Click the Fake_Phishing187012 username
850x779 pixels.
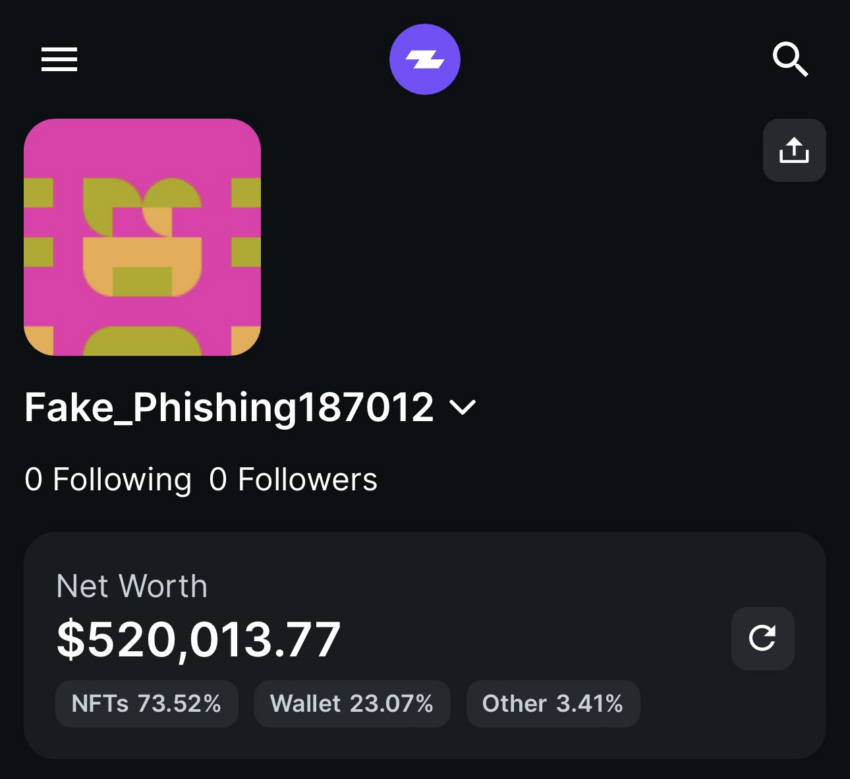click(229, 408)
